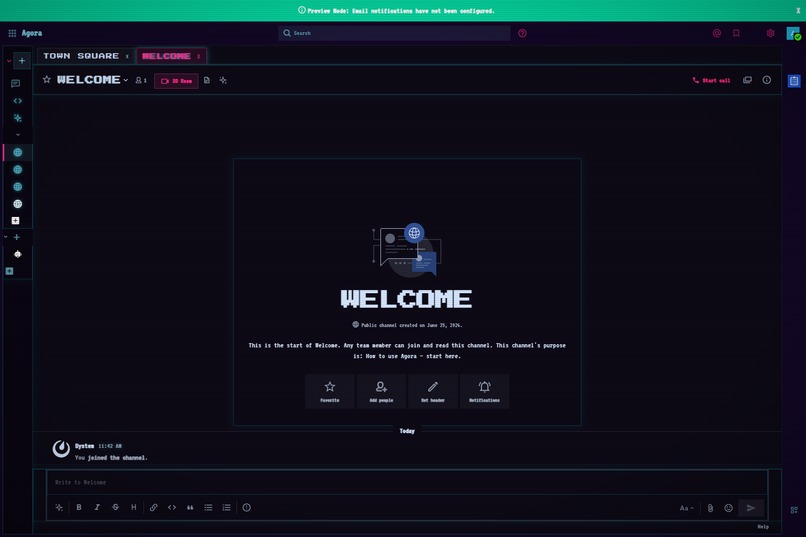Toggle strikethrough formatting

tap(115, 508)
